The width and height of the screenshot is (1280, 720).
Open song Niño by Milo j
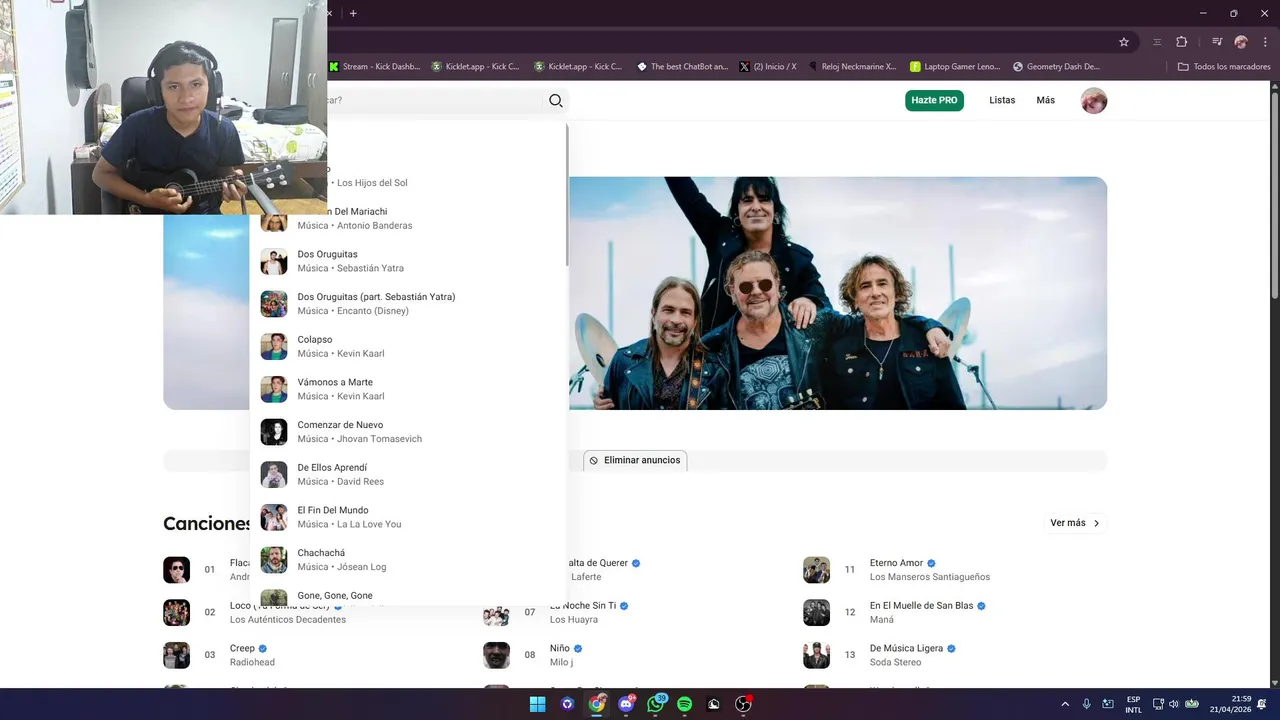[x=559, y=648]
